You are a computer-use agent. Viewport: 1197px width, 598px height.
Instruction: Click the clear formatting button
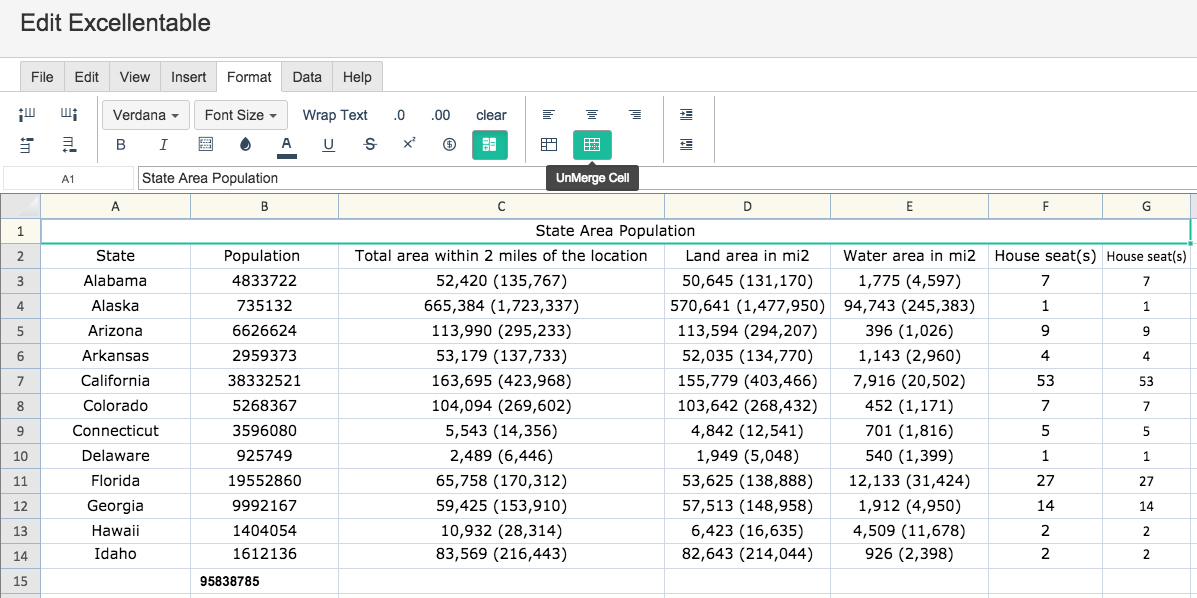point(491,115)
